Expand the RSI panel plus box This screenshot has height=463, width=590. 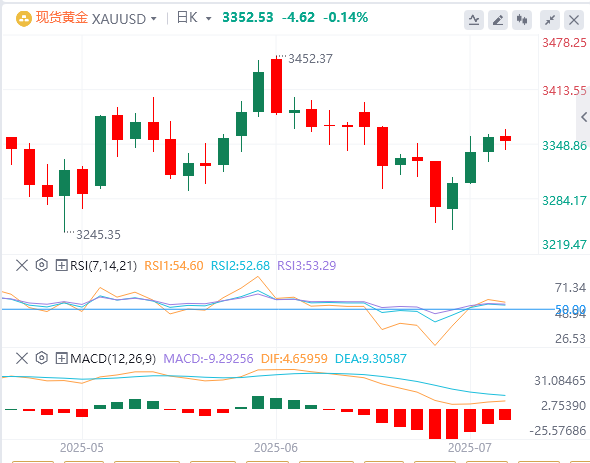[61, 265]
